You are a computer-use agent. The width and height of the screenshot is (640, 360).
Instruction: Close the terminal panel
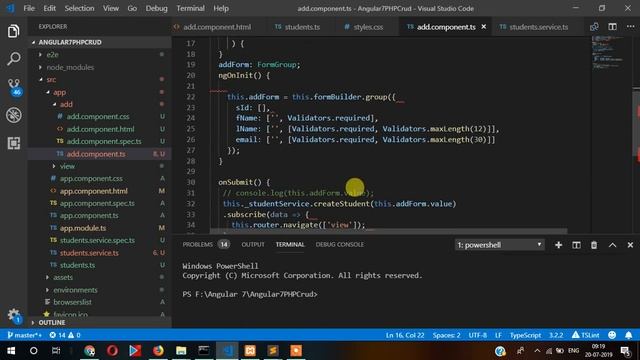point(630,245)
